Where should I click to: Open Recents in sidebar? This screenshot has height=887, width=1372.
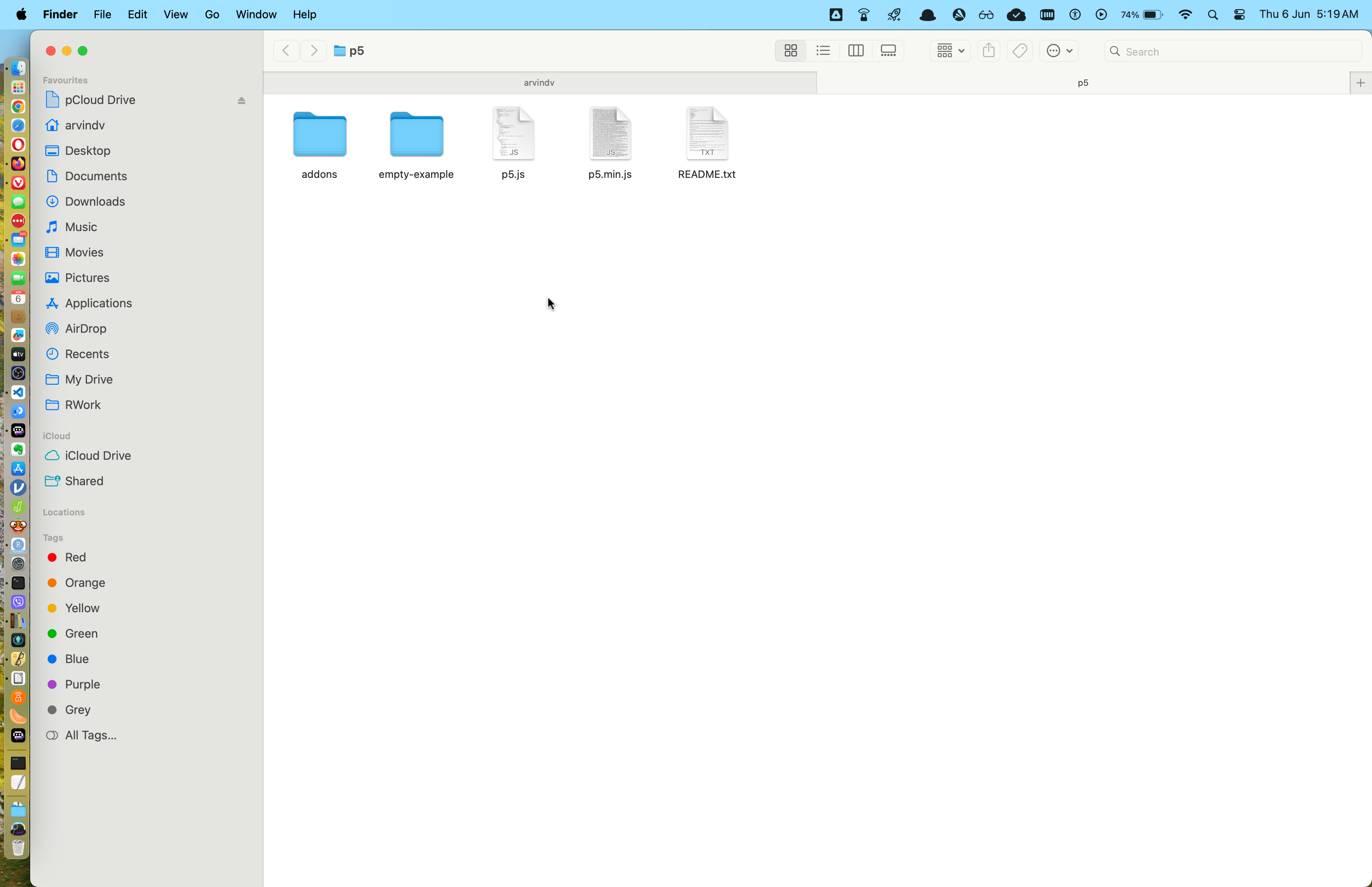click(x=87, y=354)
